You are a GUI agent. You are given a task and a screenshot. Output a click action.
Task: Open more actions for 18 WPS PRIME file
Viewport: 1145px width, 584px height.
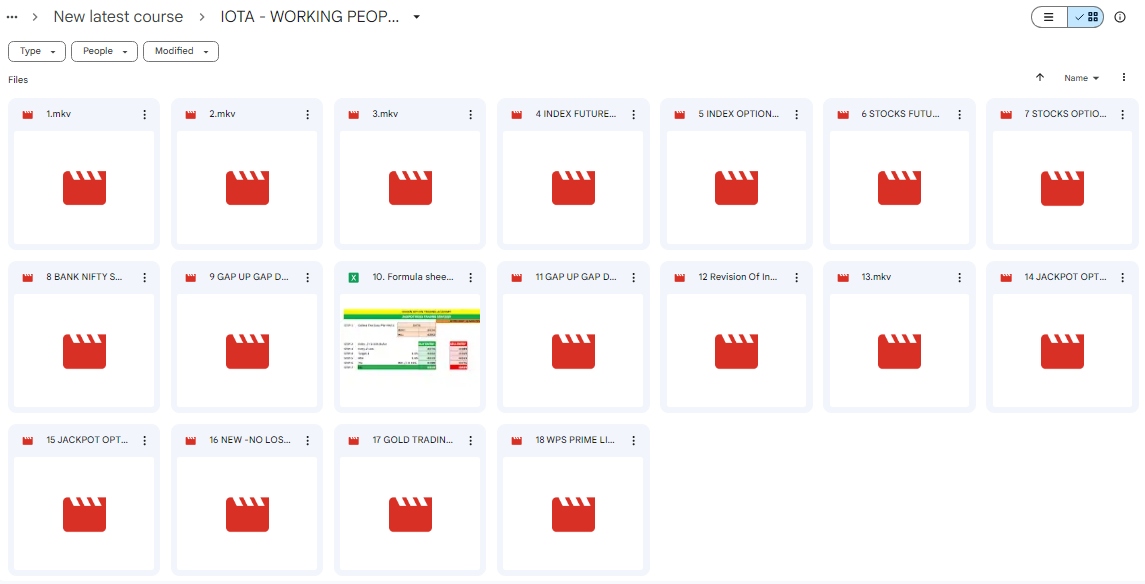coord(633,441)
